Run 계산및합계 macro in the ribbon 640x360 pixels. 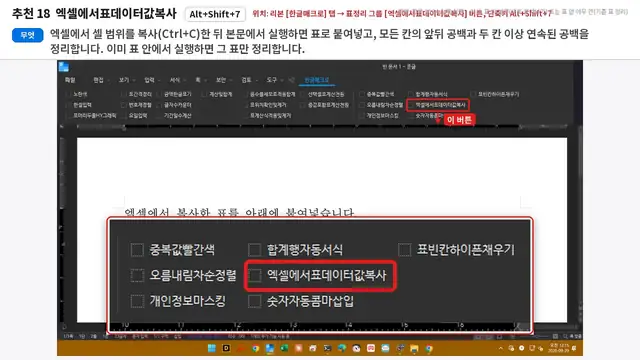coord(217,94)
